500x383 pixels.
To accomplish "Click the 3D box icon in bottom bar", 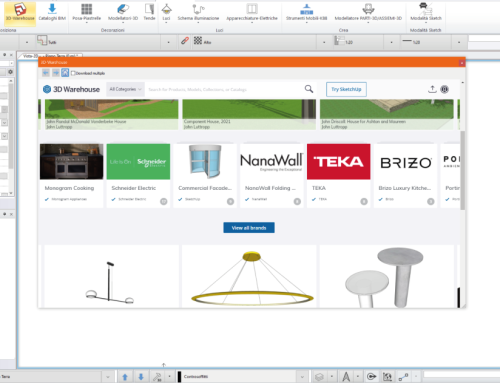I will [x=319, y=377].
